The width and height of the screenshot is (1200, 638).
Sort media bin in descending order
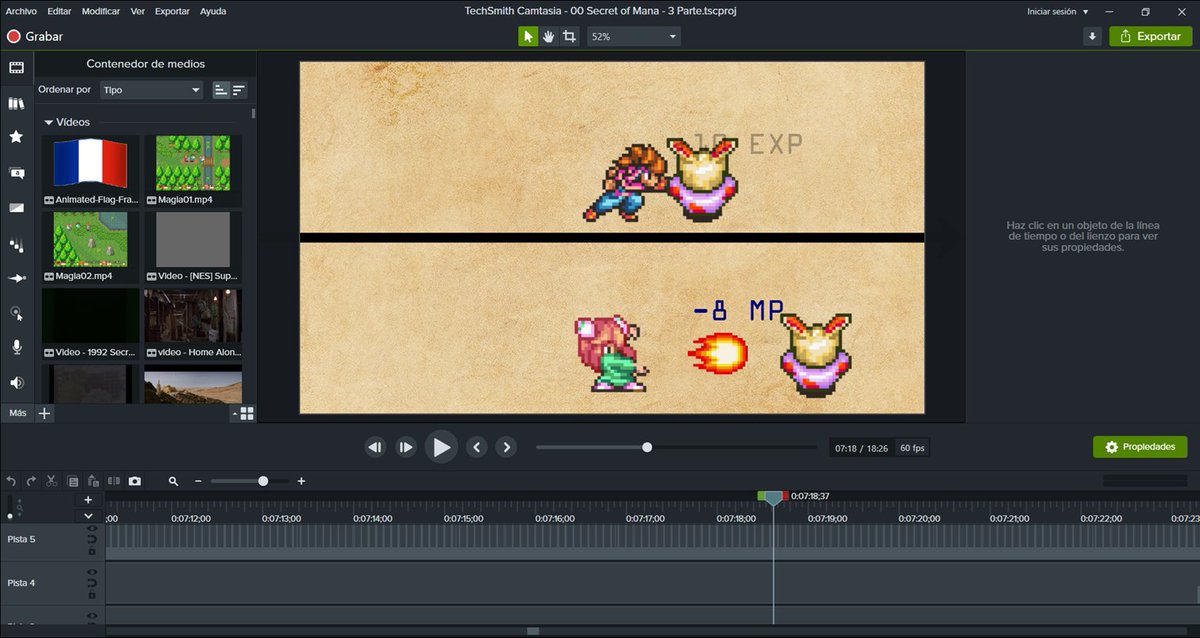[239, 90]
